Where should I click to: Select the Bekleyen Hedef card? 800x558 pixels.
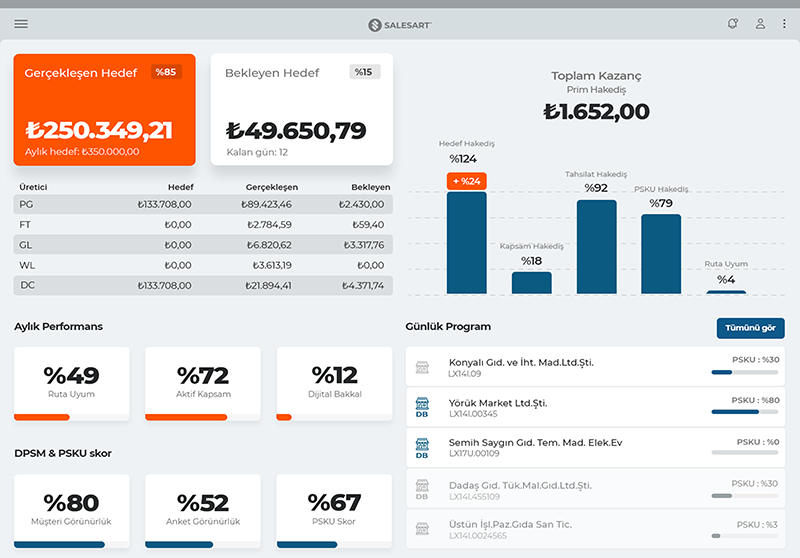coord(301,109)
